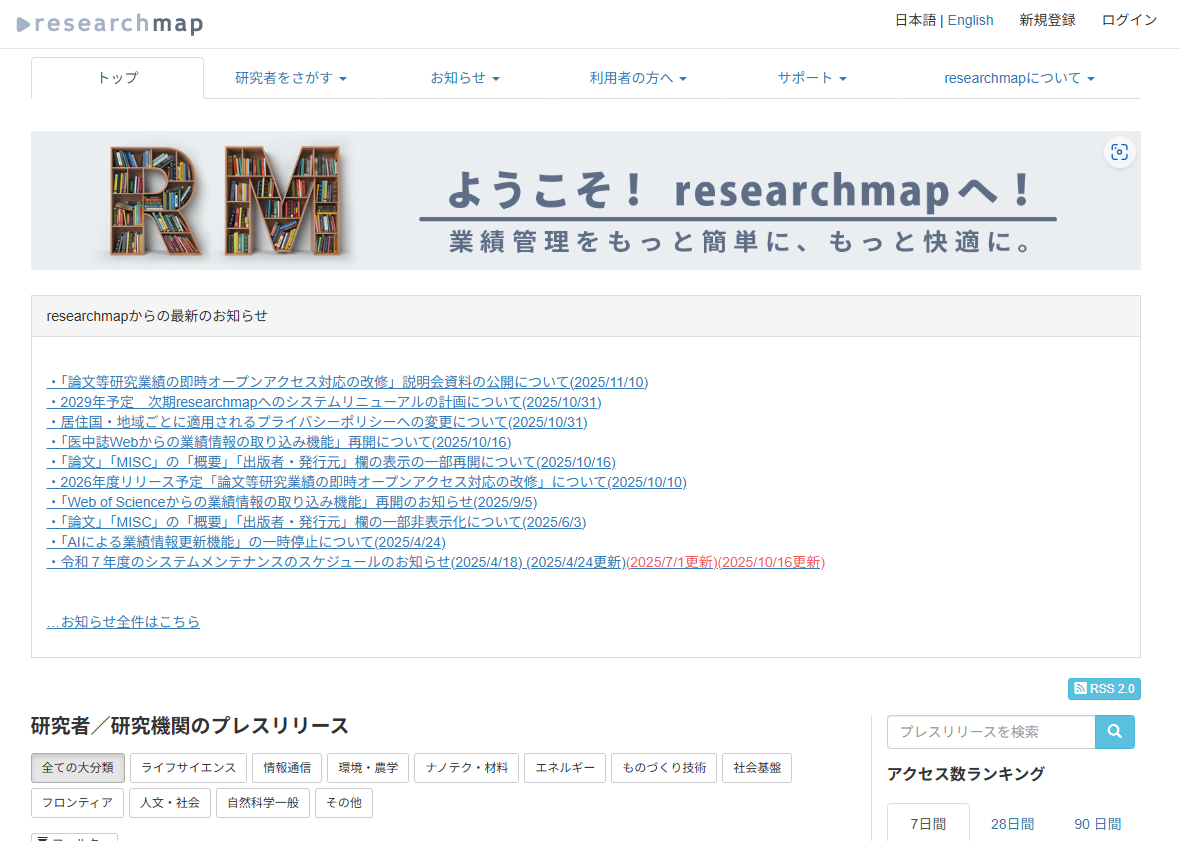Click the researchmap logo
This screenshot has width=1181, height=841.
click(x=110, y=24)
